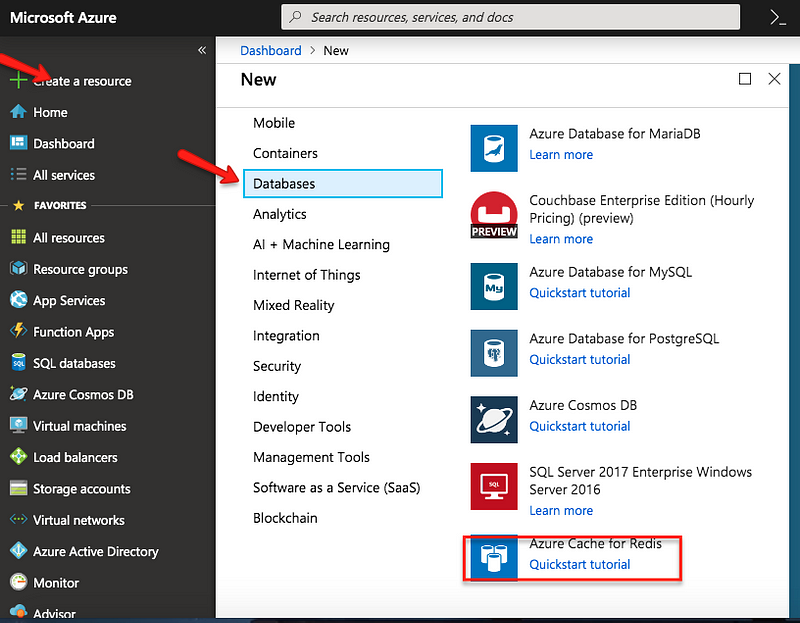Screen dimensions: 800x623
Task: Click the Function Apps lightning icon
Action: coord(18,331)
